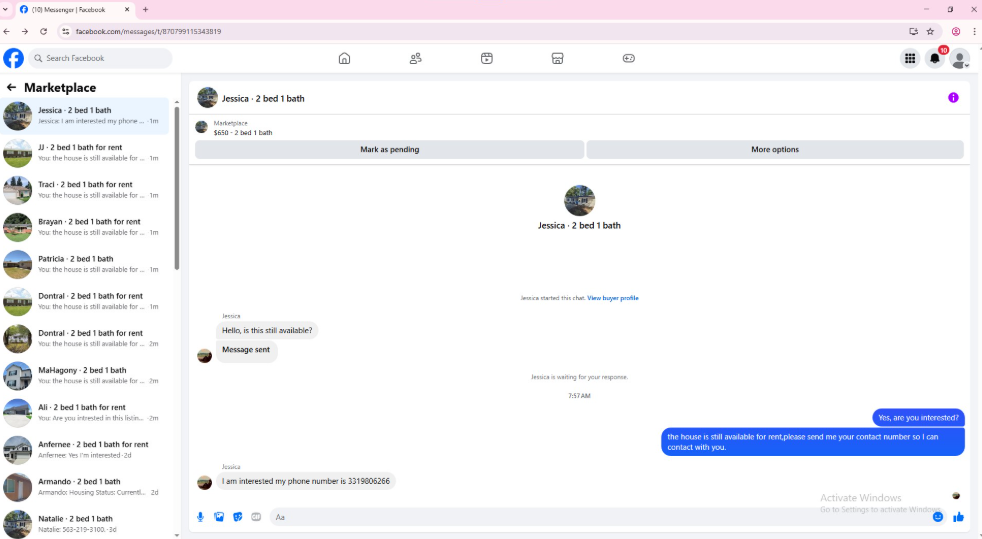Click the install app icon in address bar

[914, 31]
